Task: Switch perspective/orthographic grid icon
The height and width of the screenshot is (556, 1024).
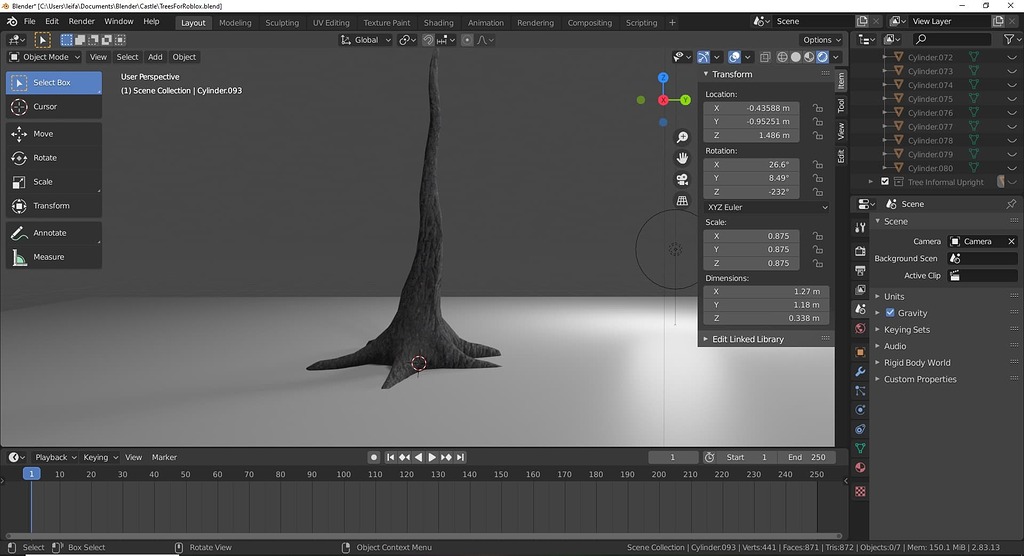Action: tap(682, 201)
